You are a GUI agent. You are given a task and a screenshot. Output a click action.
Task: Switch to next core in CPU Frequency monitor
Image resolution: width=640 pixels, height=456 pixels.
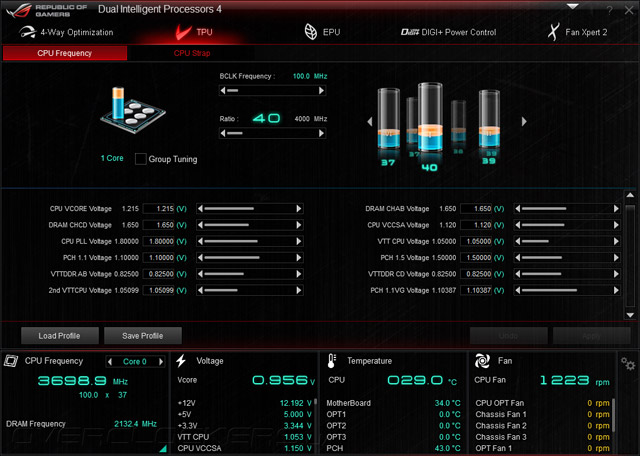tap(161, 361)
